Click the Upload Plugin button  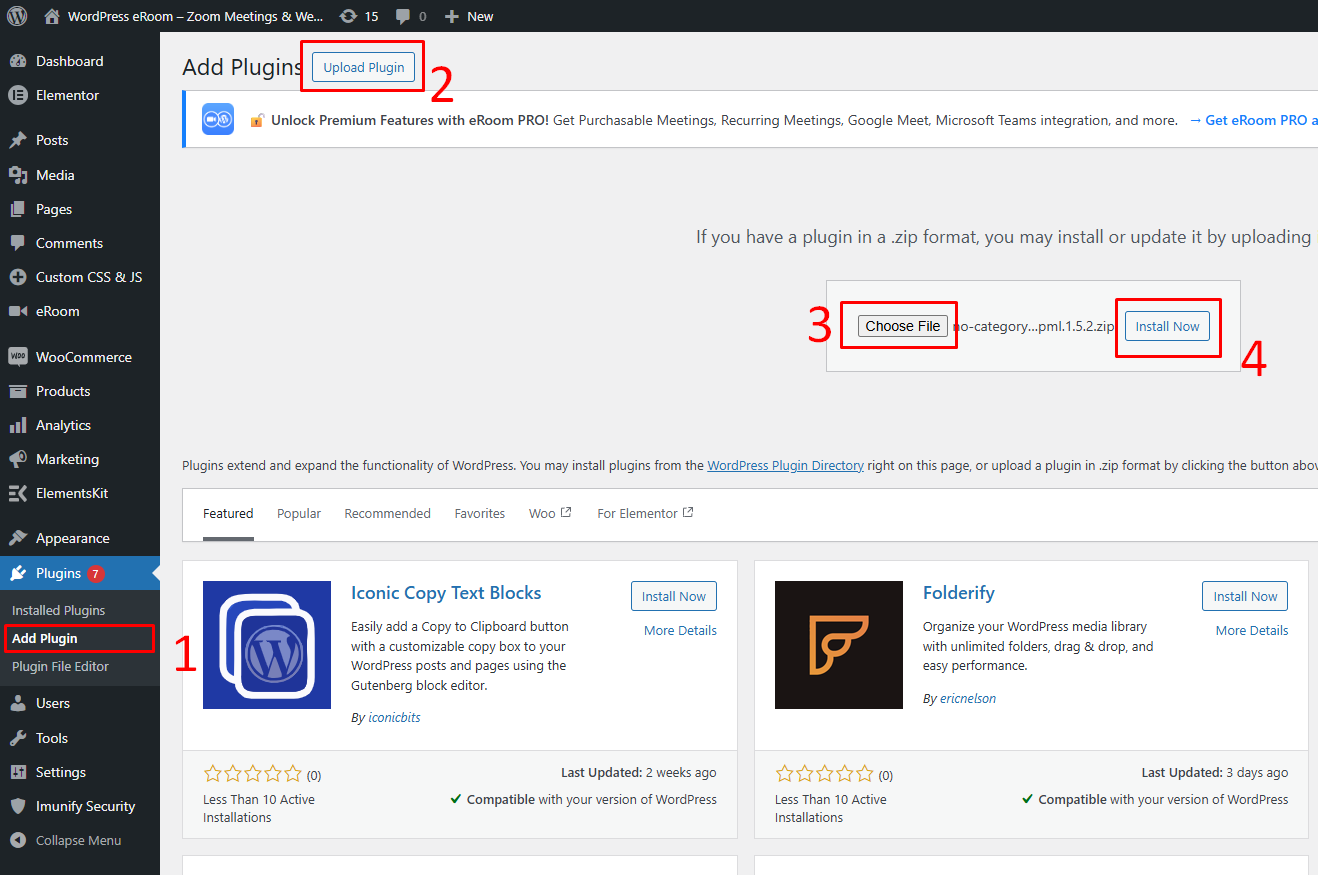(364, 67)
